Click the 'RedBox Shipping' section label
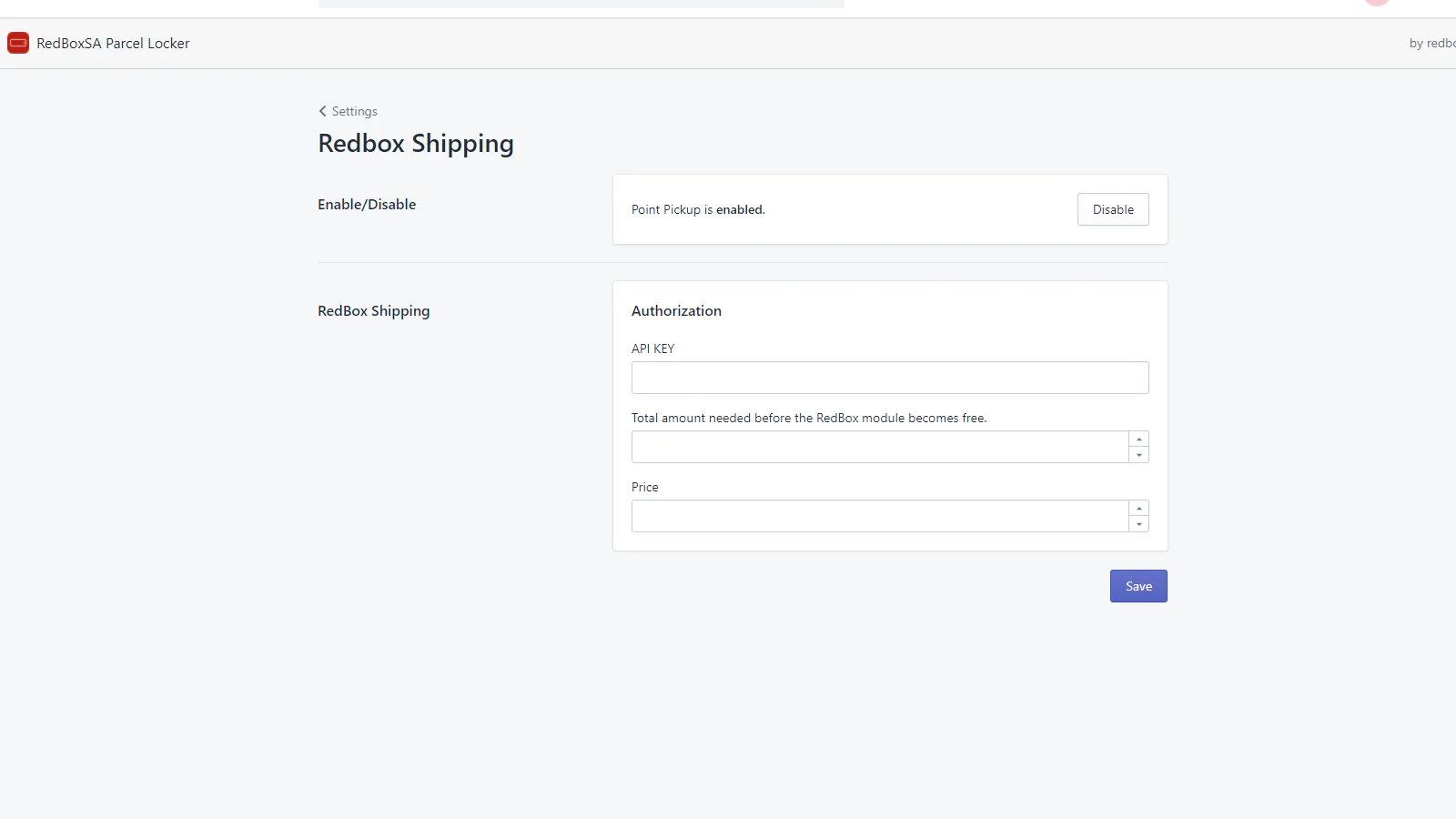1456x819 pixels. tap(373, 311)
